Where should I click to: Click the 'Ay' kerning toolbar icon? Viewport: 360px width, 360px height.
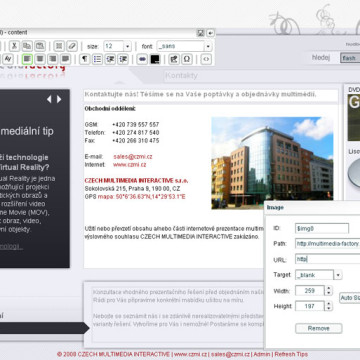[x=8, y=59]
